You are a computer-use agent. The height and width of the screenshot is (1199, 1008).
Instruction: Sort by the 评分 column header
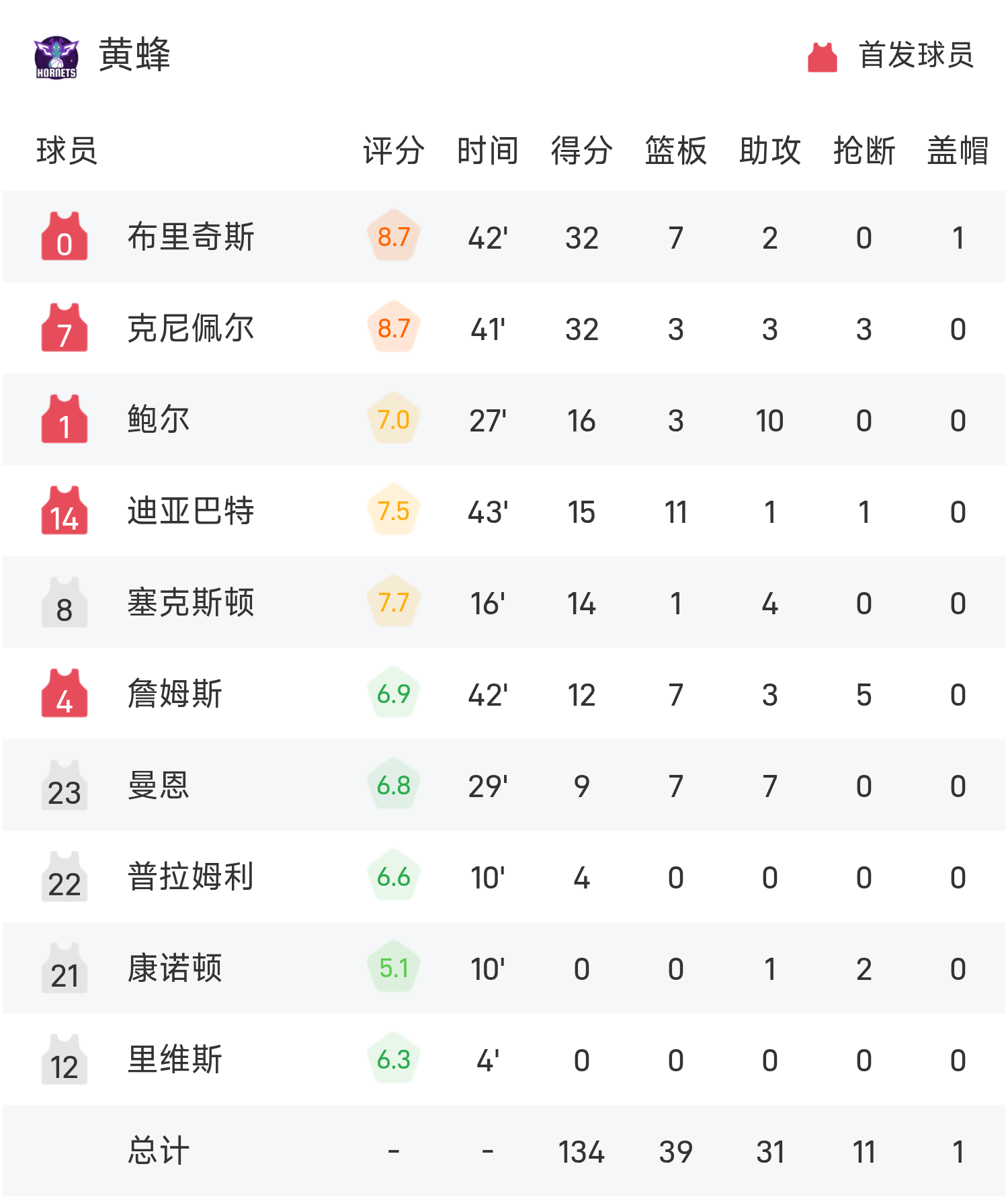point(394,151)
